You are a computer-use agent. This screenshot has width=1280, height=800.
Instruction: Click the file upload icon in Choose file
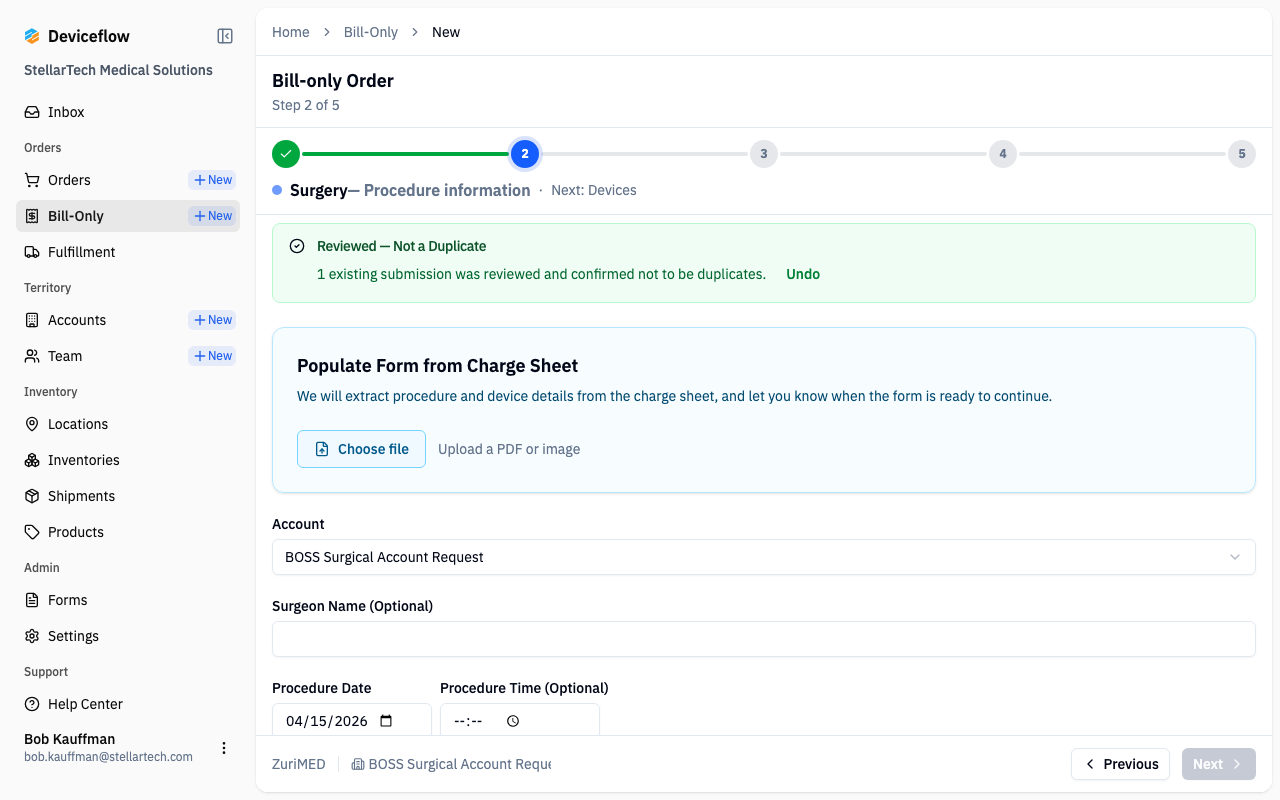click(x=322, y=449)
